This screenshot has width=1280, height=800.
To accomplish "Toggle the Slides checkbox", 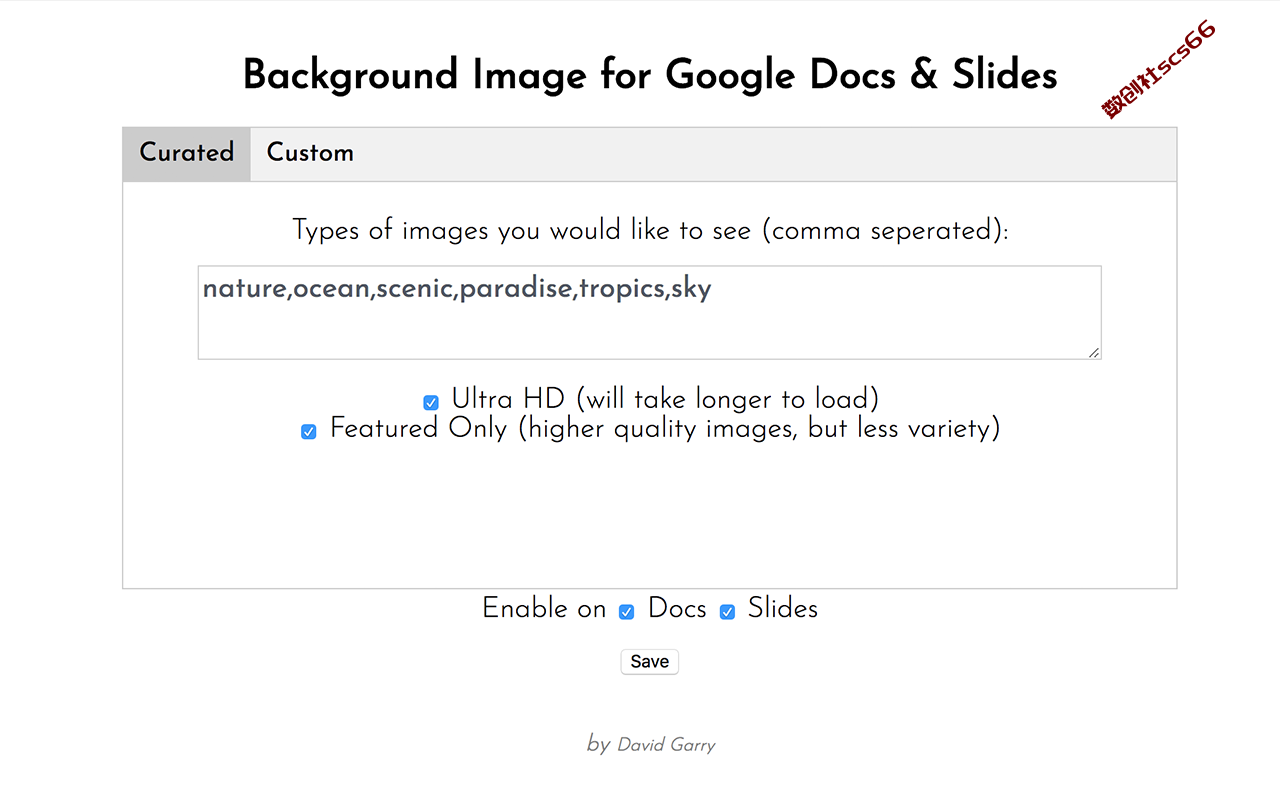I will [x=728, y=611].
